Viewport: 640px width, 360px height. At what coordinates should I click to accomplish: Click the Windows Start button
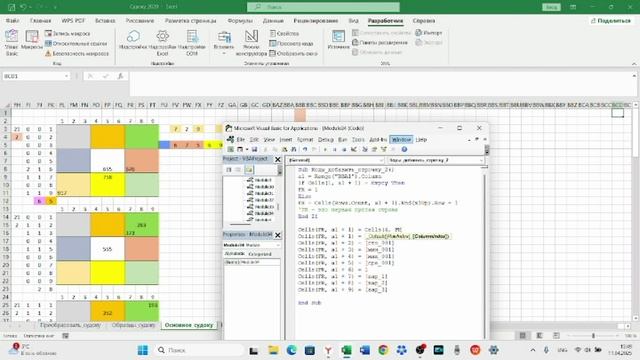click(x=143, y=350)
